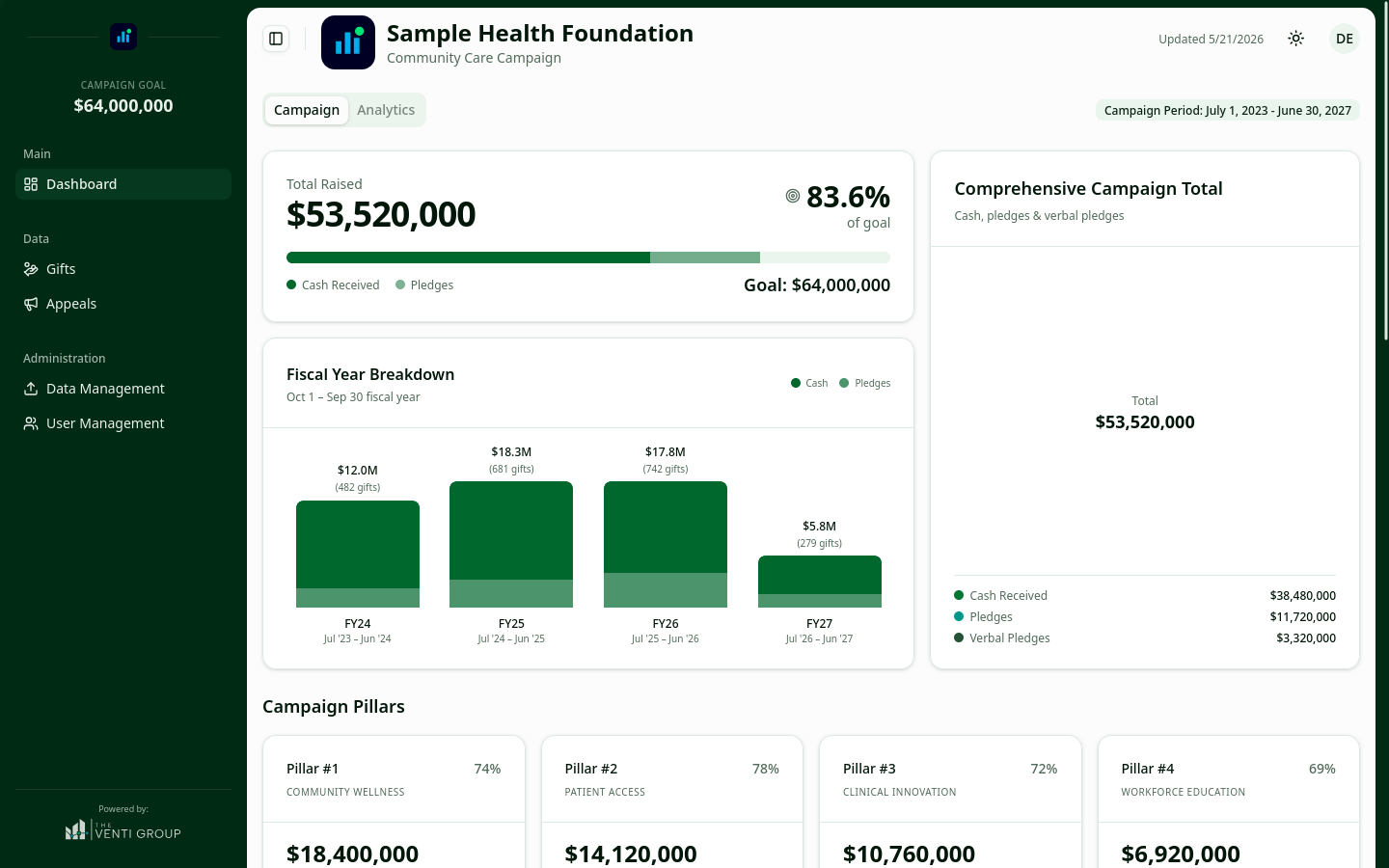The image size is (1389, 868).
Task: Open the Pillar #4 Workforce Education card
Action: click(x=1229, y=801)
